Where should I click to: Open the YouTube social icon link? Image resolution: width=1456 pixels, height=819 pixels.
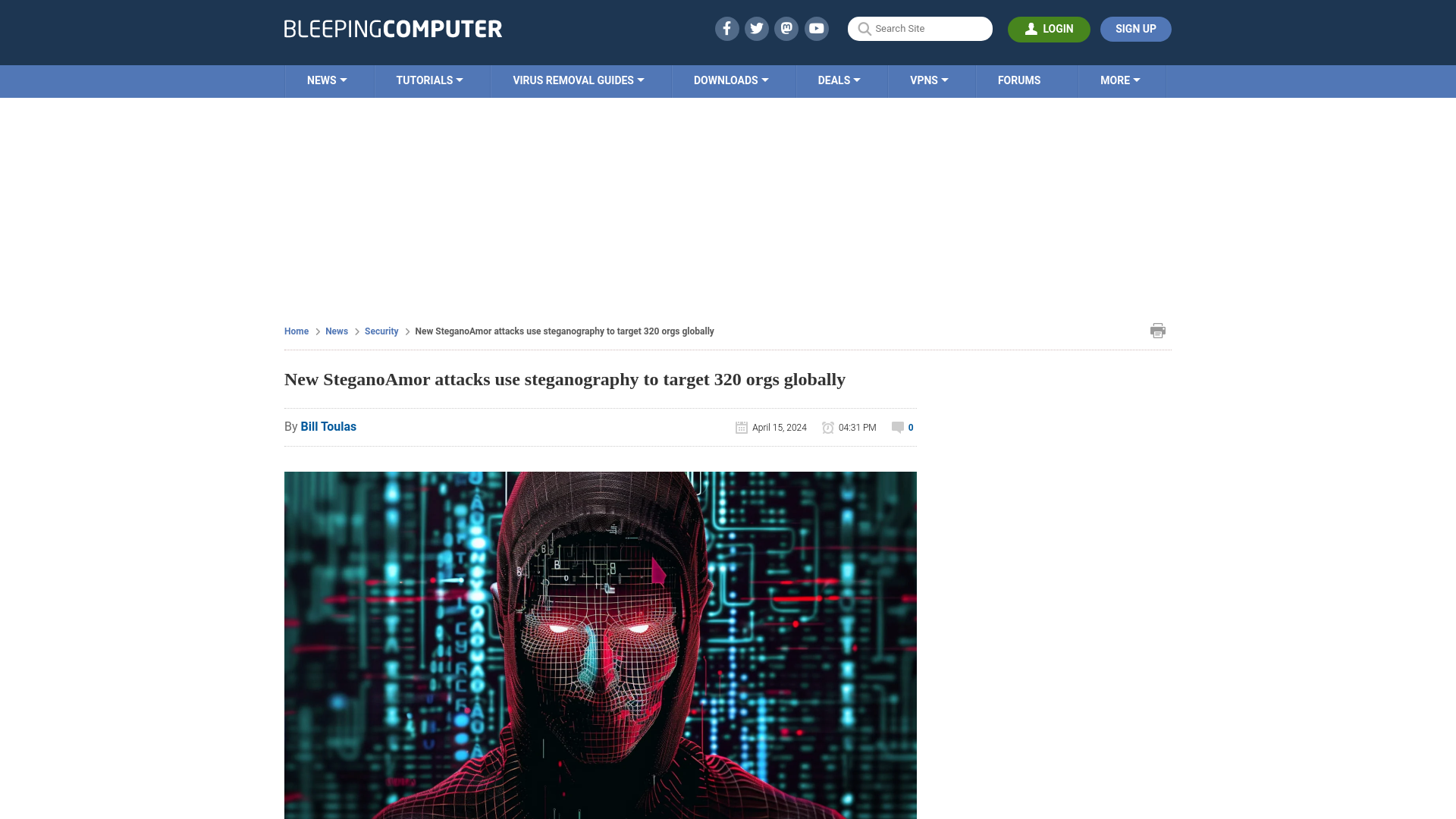817,28
